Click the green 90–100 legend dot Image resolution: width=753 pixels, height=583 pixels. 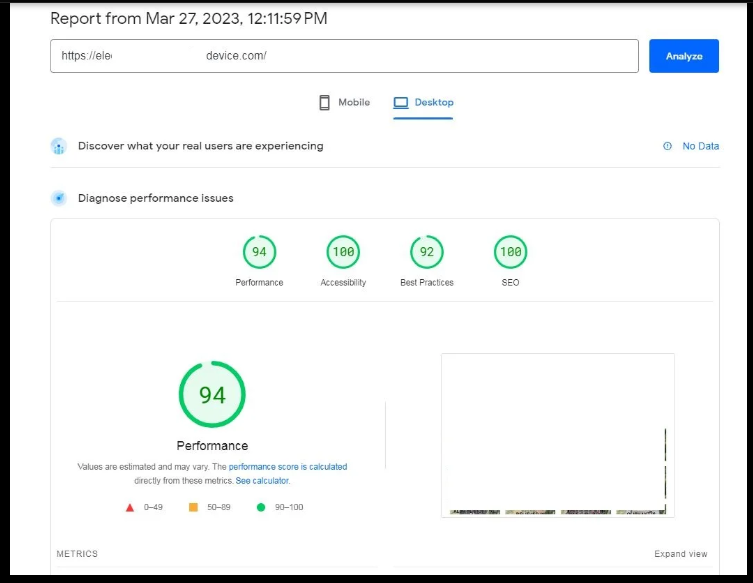point(261,507)
